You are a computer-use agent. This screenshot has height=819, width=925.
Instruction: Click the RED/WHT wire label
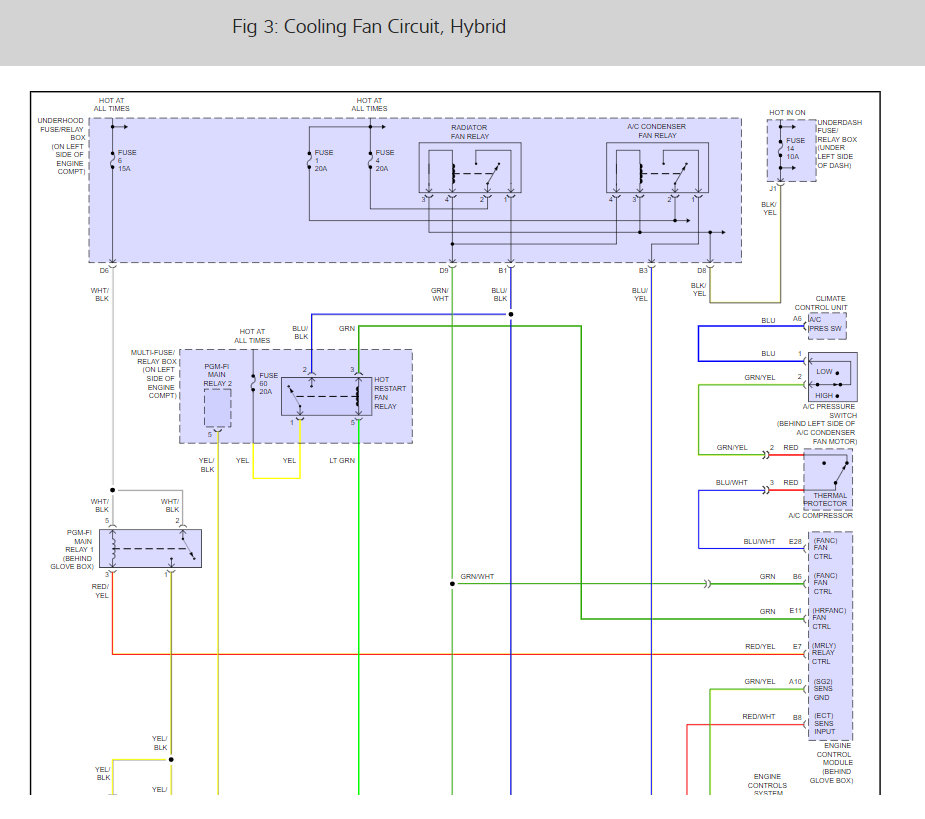tap(759, 717)
